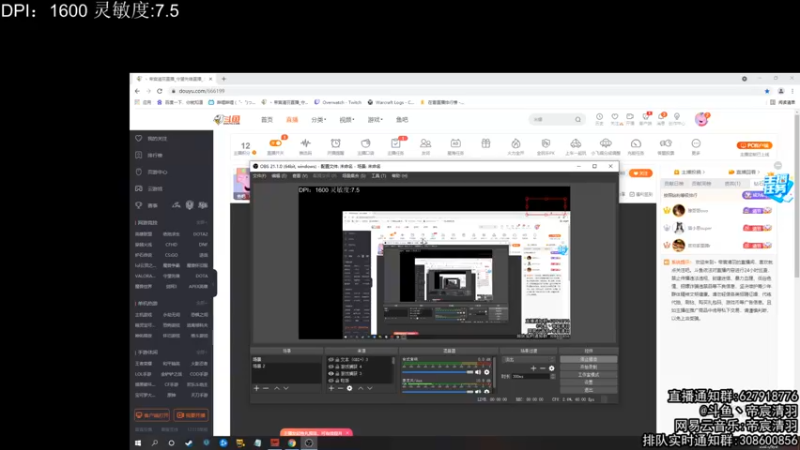Add a scene transition with plus
Screen dimensions: 800x450
point(533,368)
